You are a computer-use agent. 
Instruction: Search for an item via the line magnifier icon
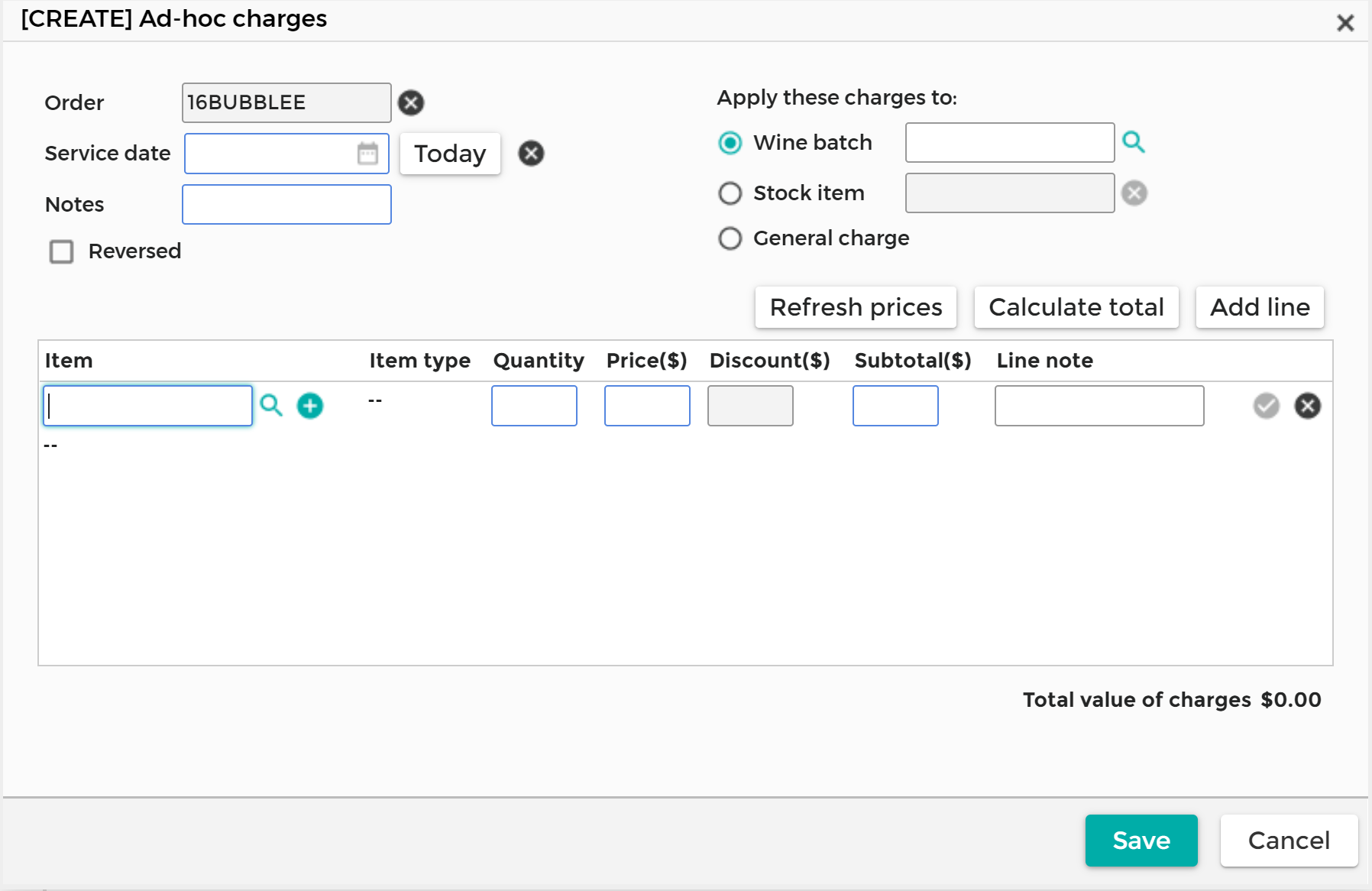click(x=271, y=405)
